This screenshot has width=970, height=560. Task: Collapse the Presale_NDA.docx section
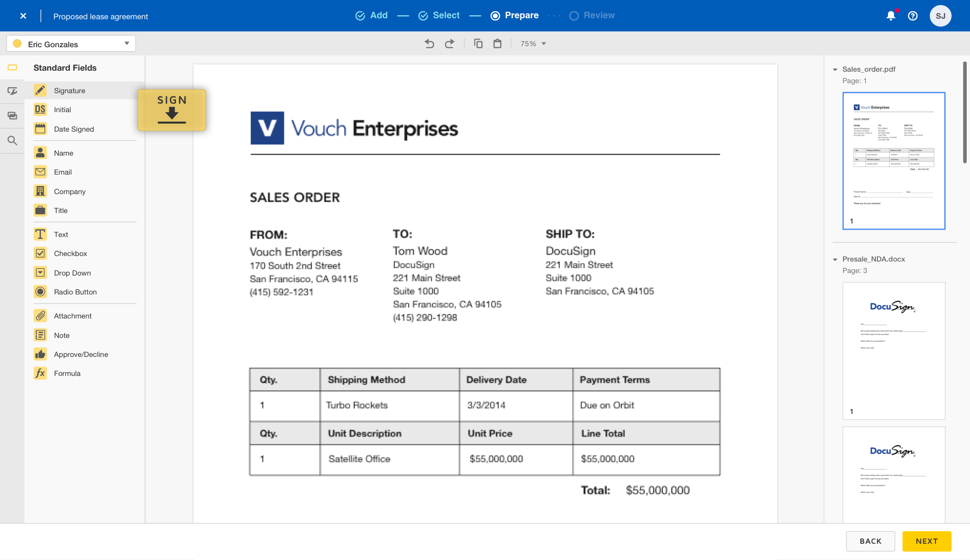click(x=835, y=259)
